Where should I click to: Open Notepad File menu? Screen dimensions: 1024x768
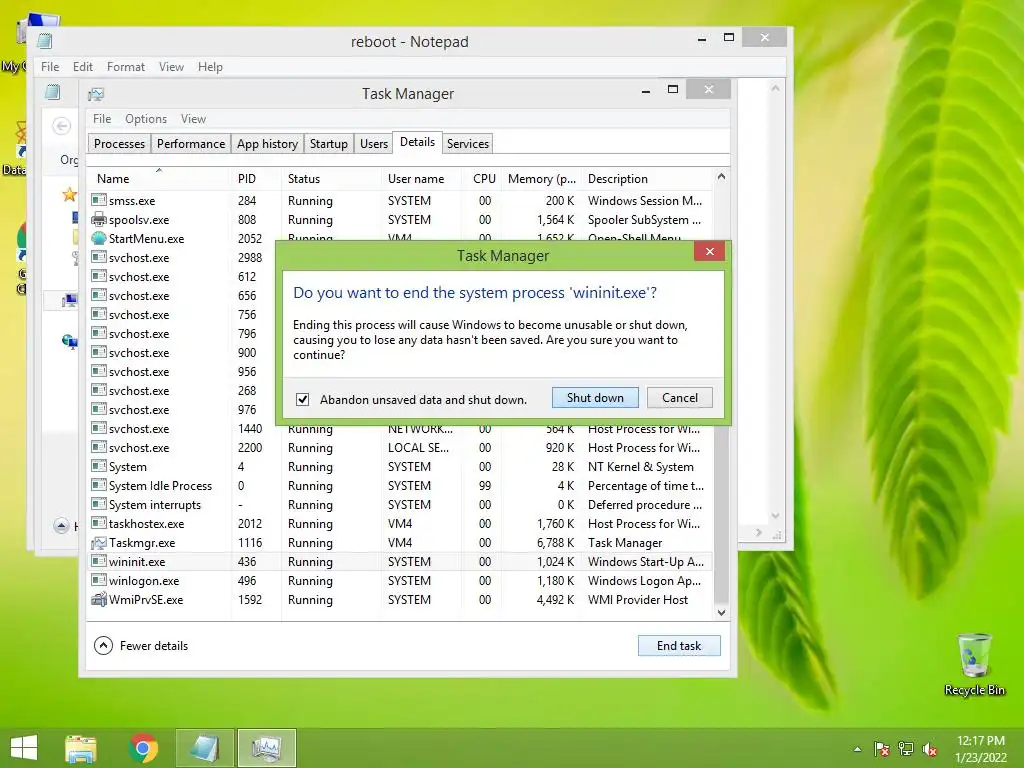click(50, 67)
